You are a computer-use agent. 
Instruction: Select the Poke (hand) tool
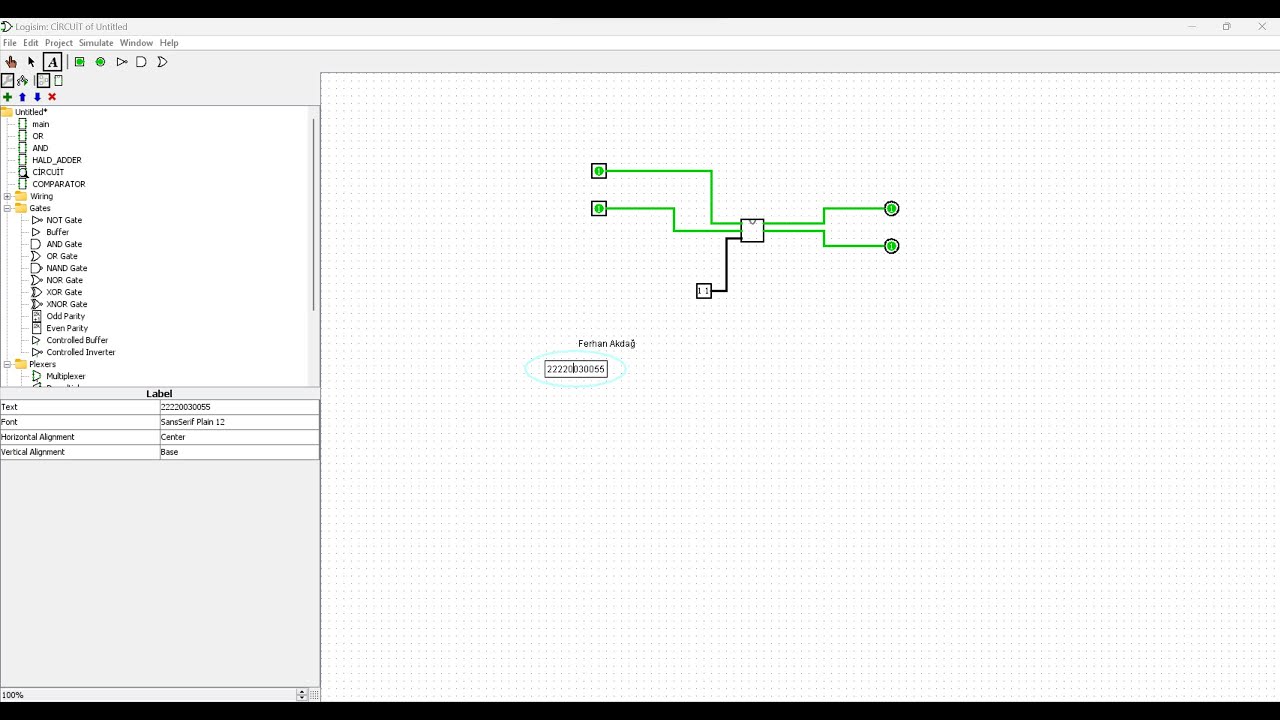pyautogui.click(x=11, y=62)
